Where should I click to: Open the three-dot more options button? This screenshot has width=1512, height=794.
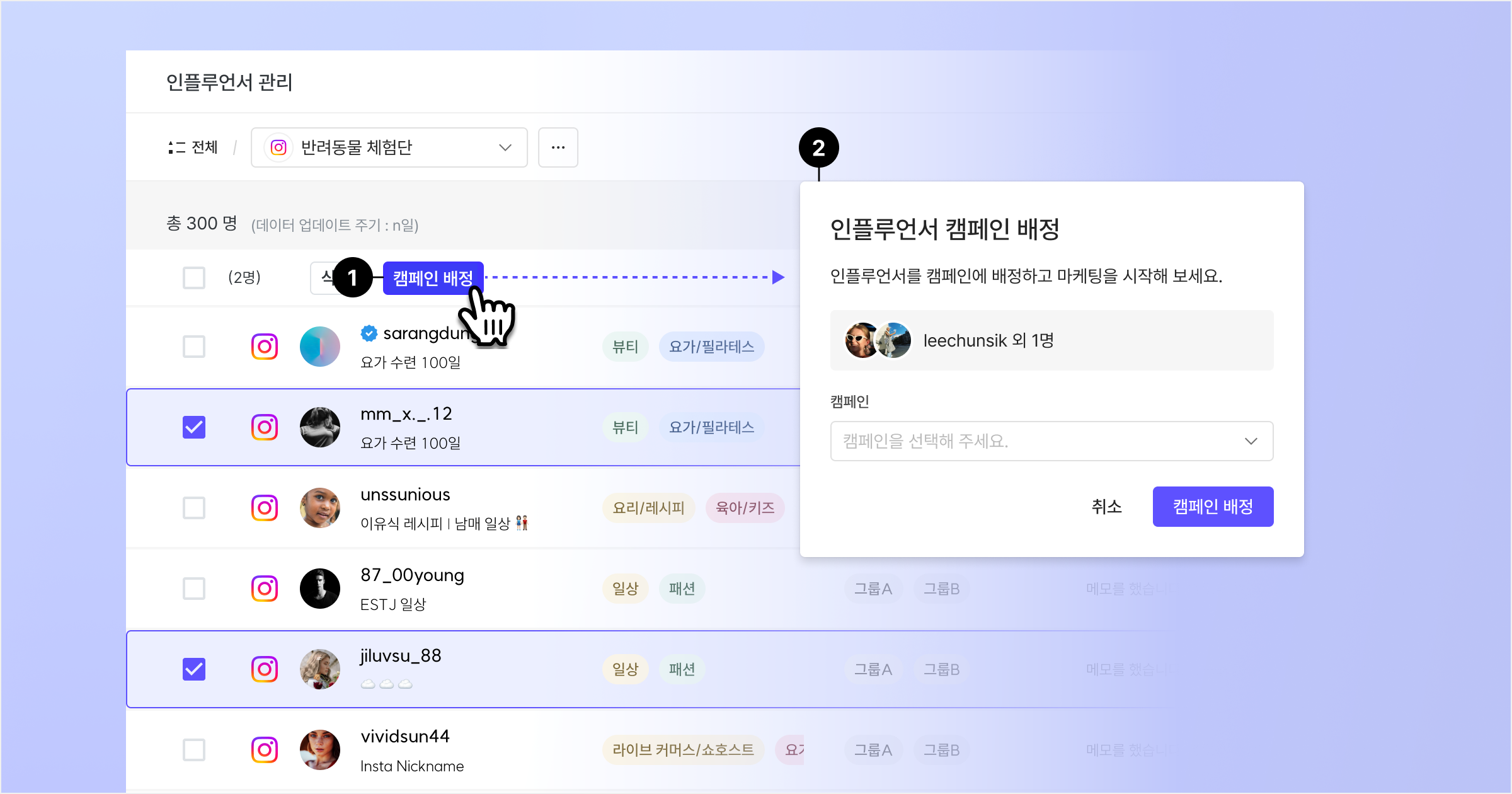[558, 147]
